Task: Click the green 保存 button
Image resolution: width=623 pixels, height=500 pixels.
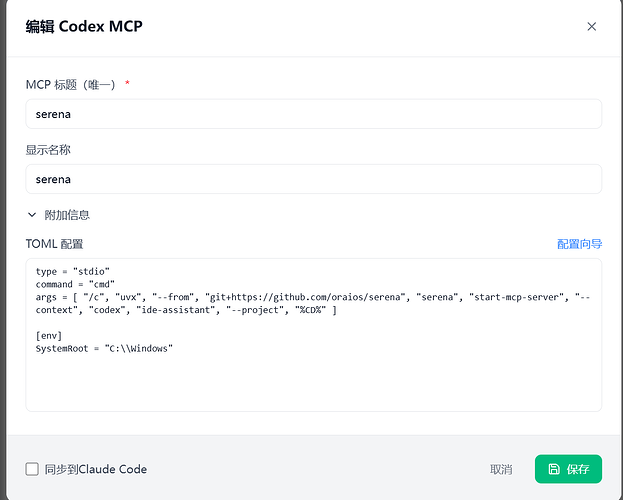Action: (x=568, y=469)
